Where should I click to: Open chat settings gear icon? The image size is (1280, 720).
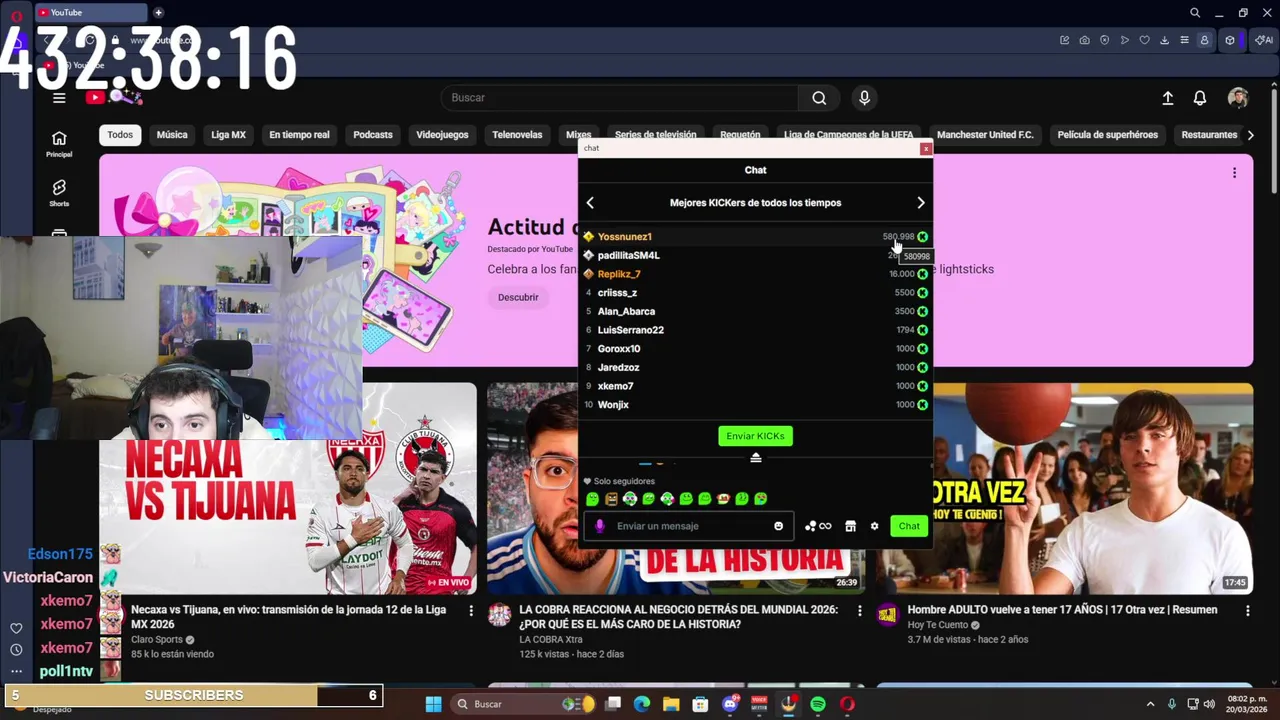(874, 526)
